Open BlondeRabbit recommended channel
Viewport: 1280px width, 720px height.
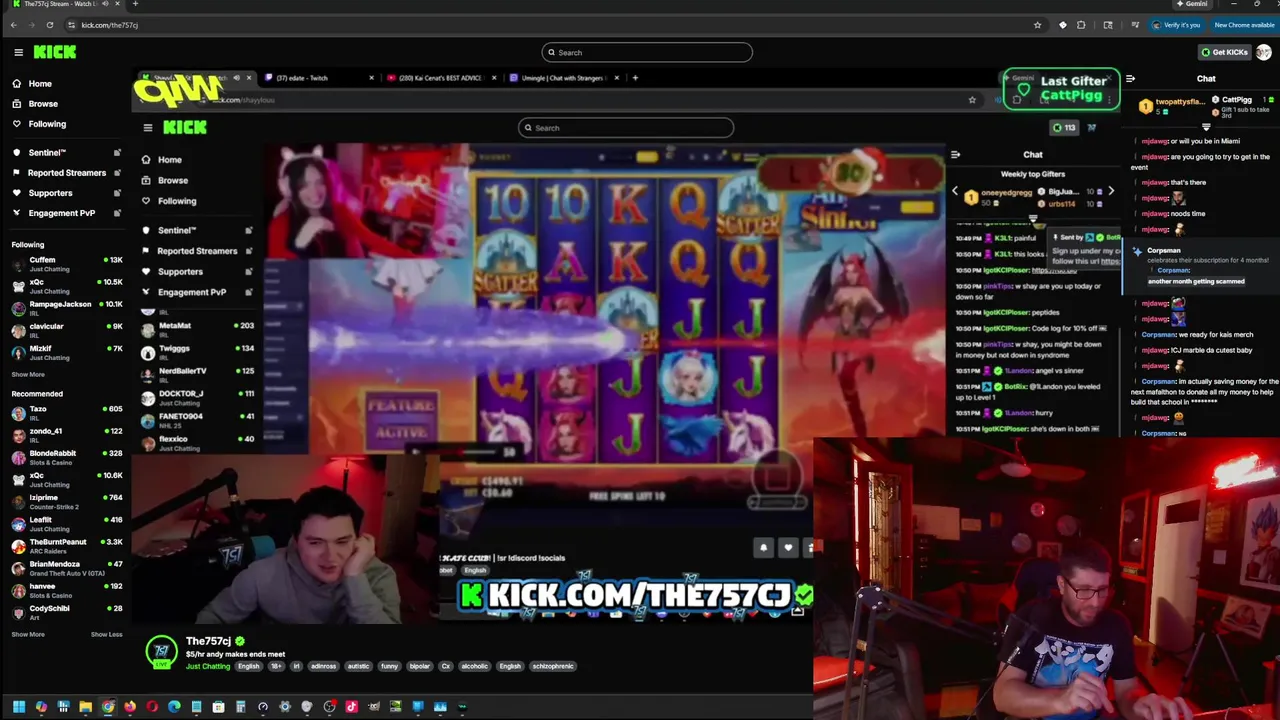pyautogui.click(x=66, y=457)
